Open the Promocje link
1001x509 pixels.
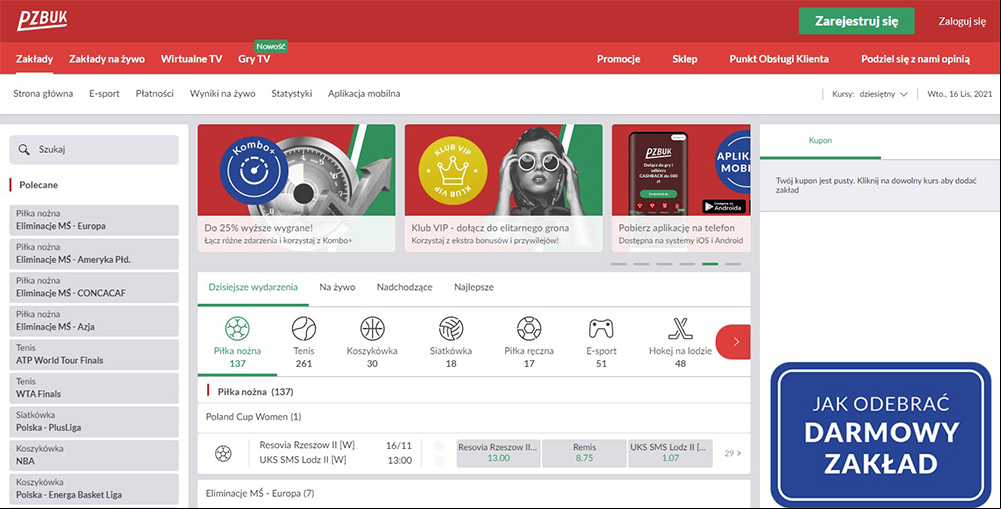619,59
